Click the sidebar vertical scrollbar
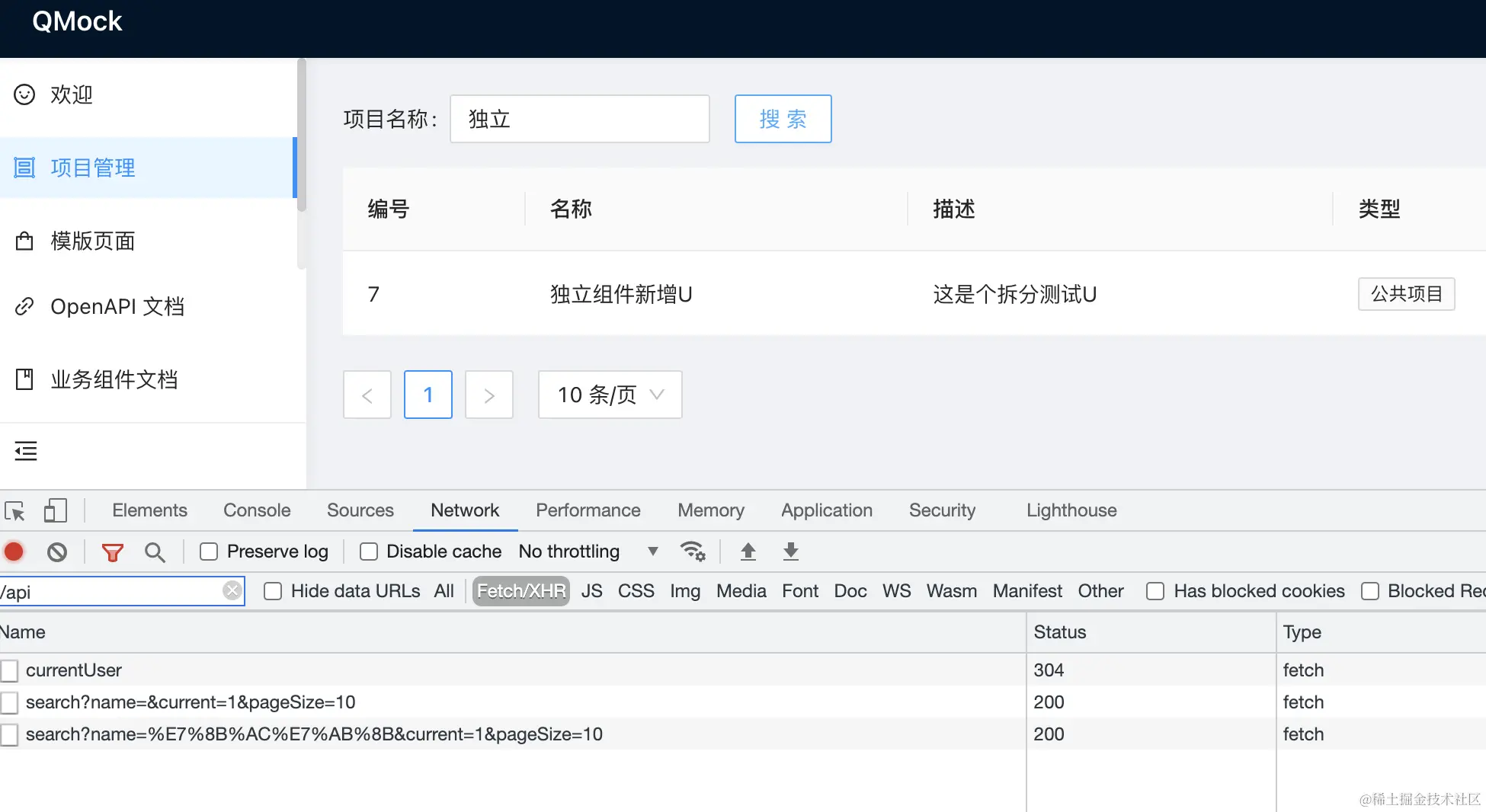Screen dimensions: 1486x812 click(302, 134)
